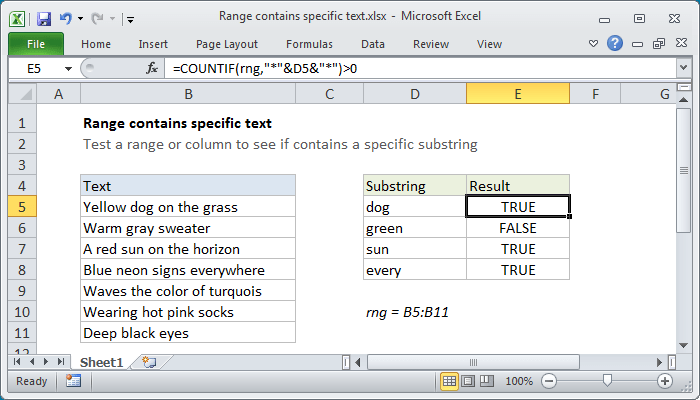Click the zoom in plus button
The image size is (700, 400).
pyautogui.click(x=665, y=381)
